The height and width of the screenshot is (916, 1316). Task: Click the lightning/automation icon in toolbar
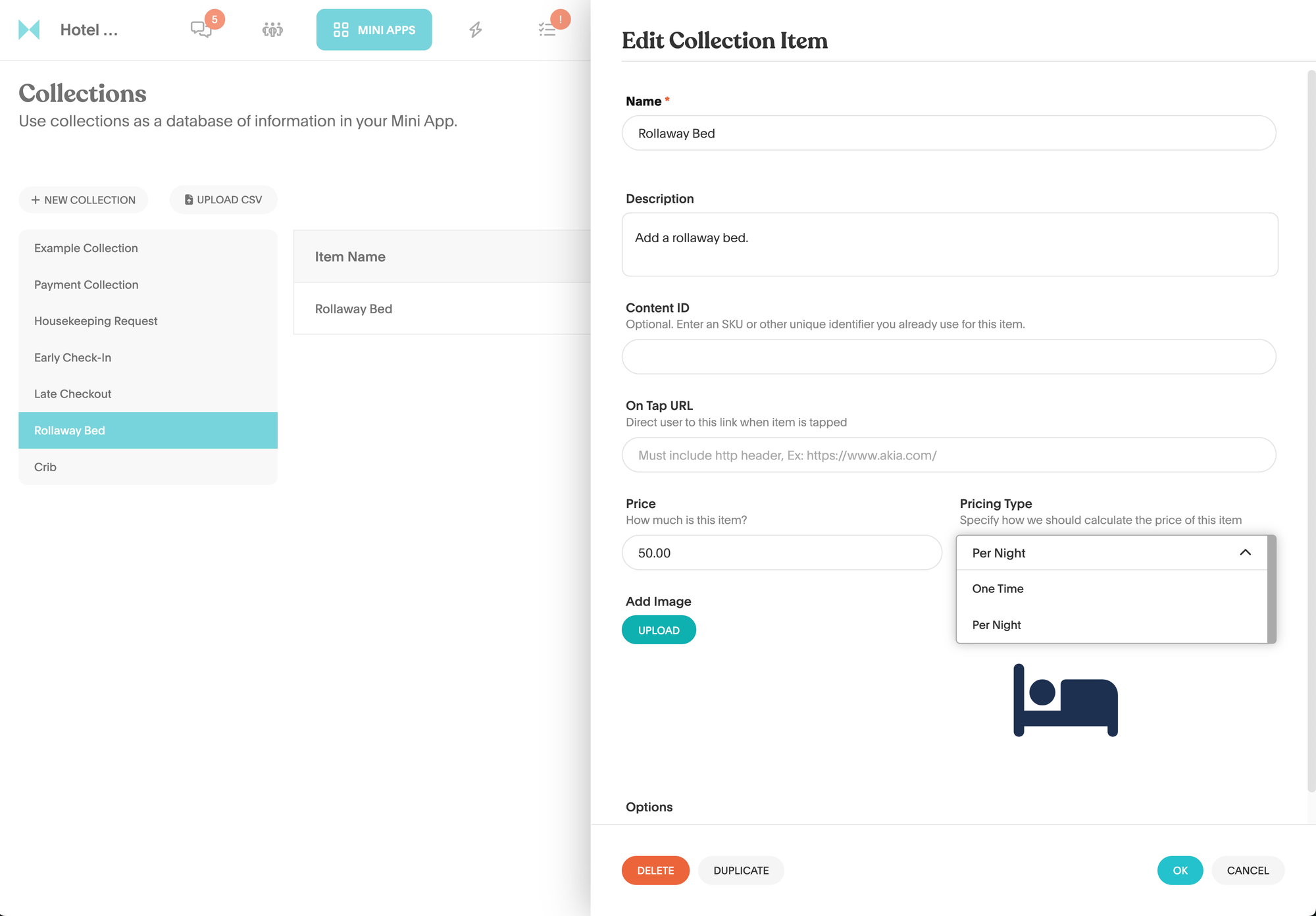(x=476, y=30)
